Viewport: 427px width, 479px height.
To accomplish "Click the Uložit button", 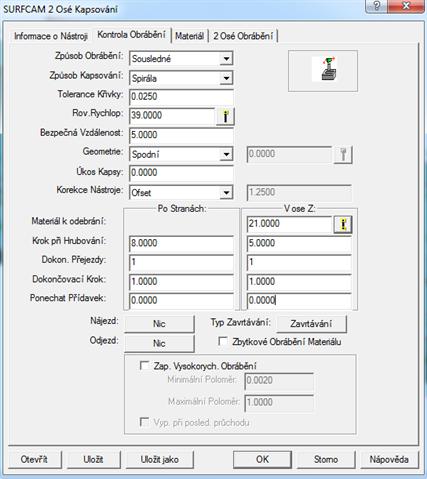I will [x=93, y=459].
